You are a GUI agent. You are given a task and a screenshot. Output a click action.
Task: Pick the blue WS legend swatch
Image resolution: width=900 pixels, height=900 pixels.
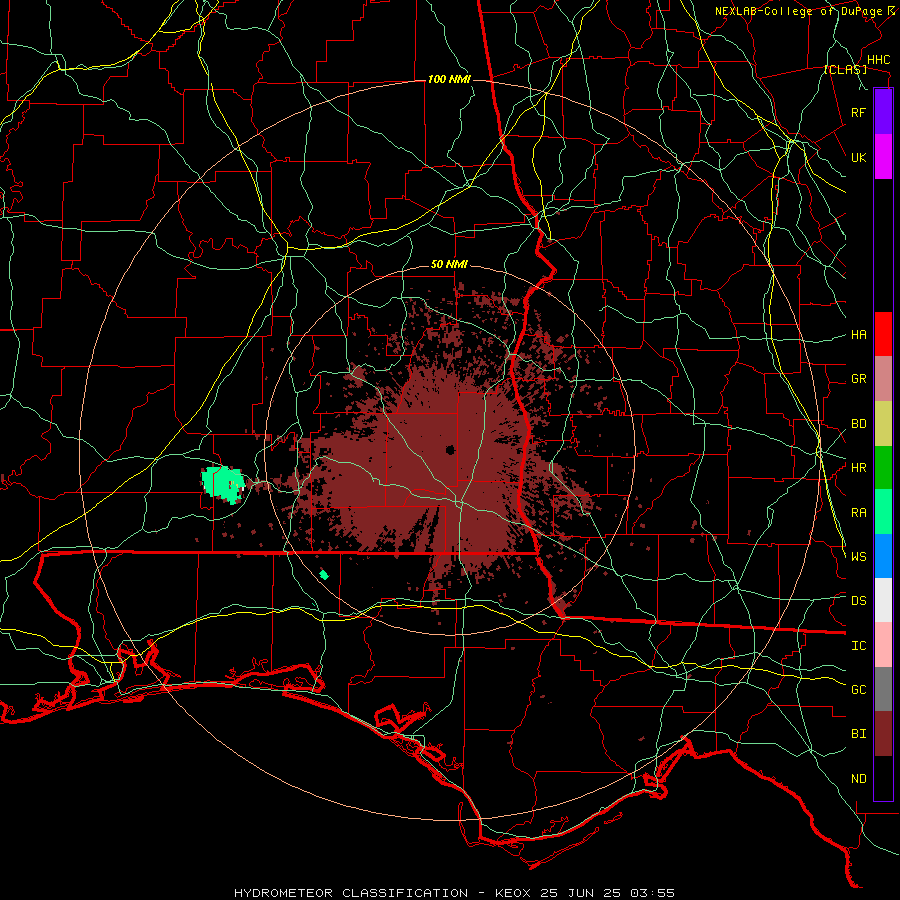click(883, 556)
